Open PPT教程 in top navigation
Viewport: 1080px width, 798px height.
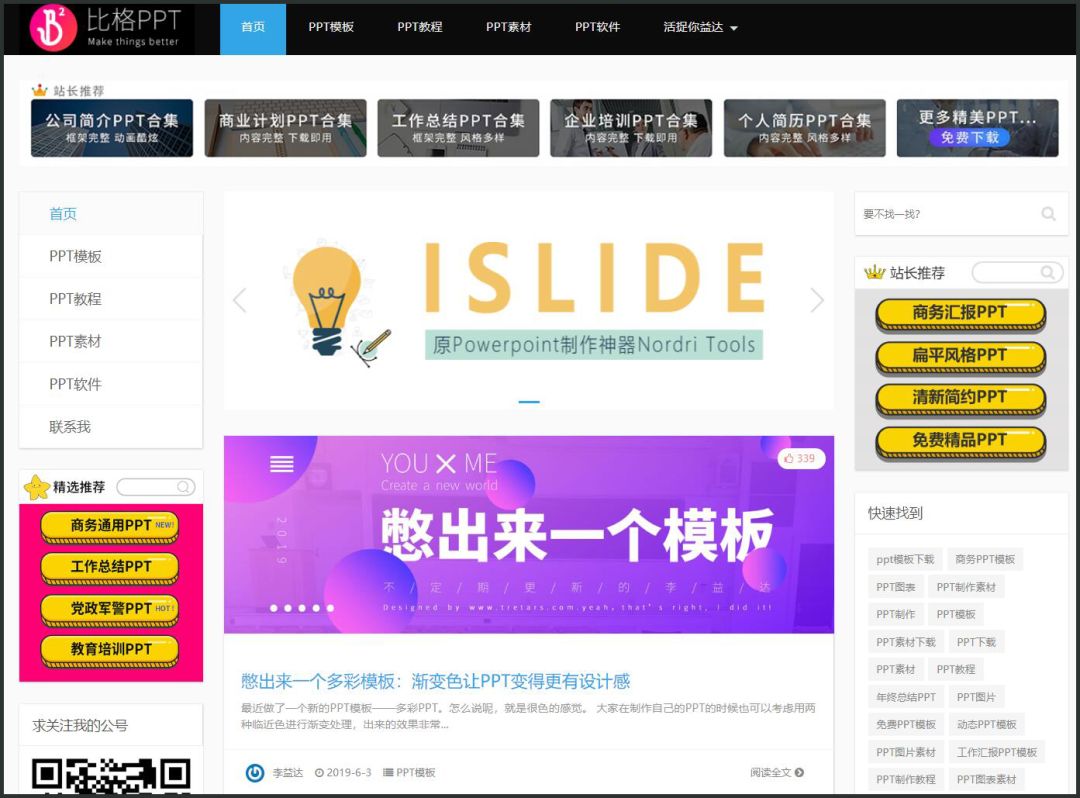pyautogui.click(x=419, y=28)
